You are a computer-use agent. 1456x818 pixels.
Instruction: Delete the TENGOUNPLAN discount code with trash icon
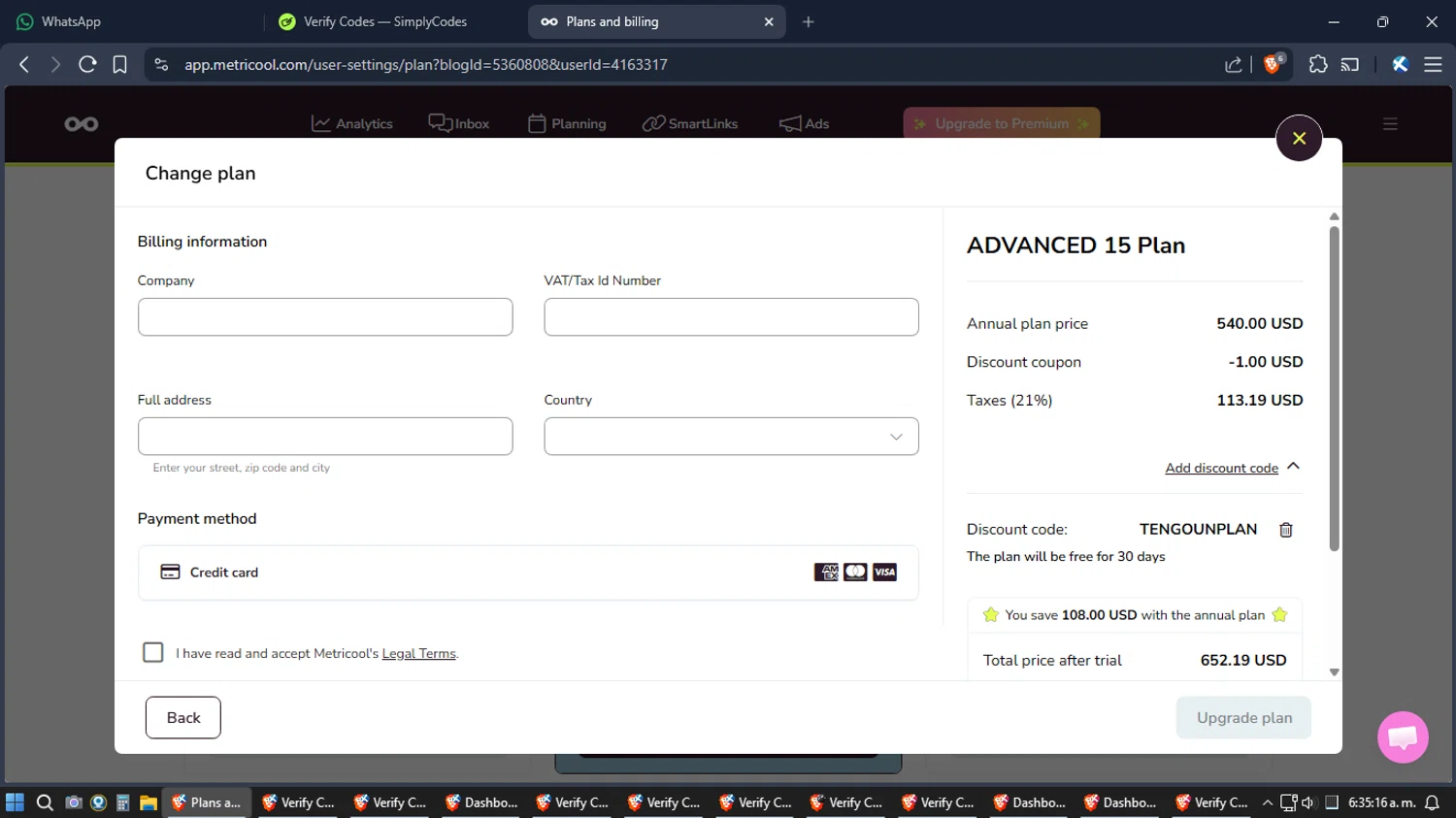pyautogui.click(x=1286, y=530)
